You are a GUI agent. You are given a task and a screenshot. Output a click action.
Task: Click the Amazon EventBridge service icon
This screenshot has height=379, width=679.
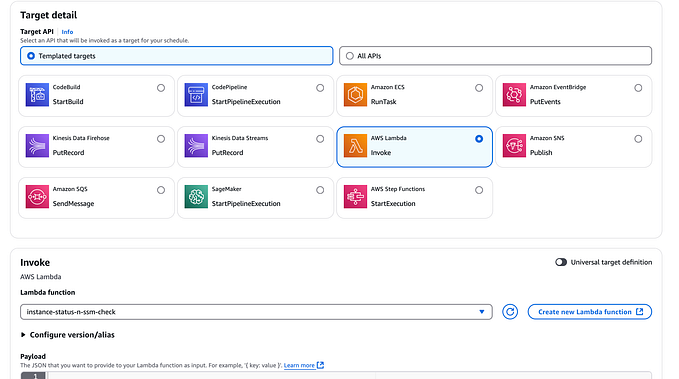click(x=514, y=95)
